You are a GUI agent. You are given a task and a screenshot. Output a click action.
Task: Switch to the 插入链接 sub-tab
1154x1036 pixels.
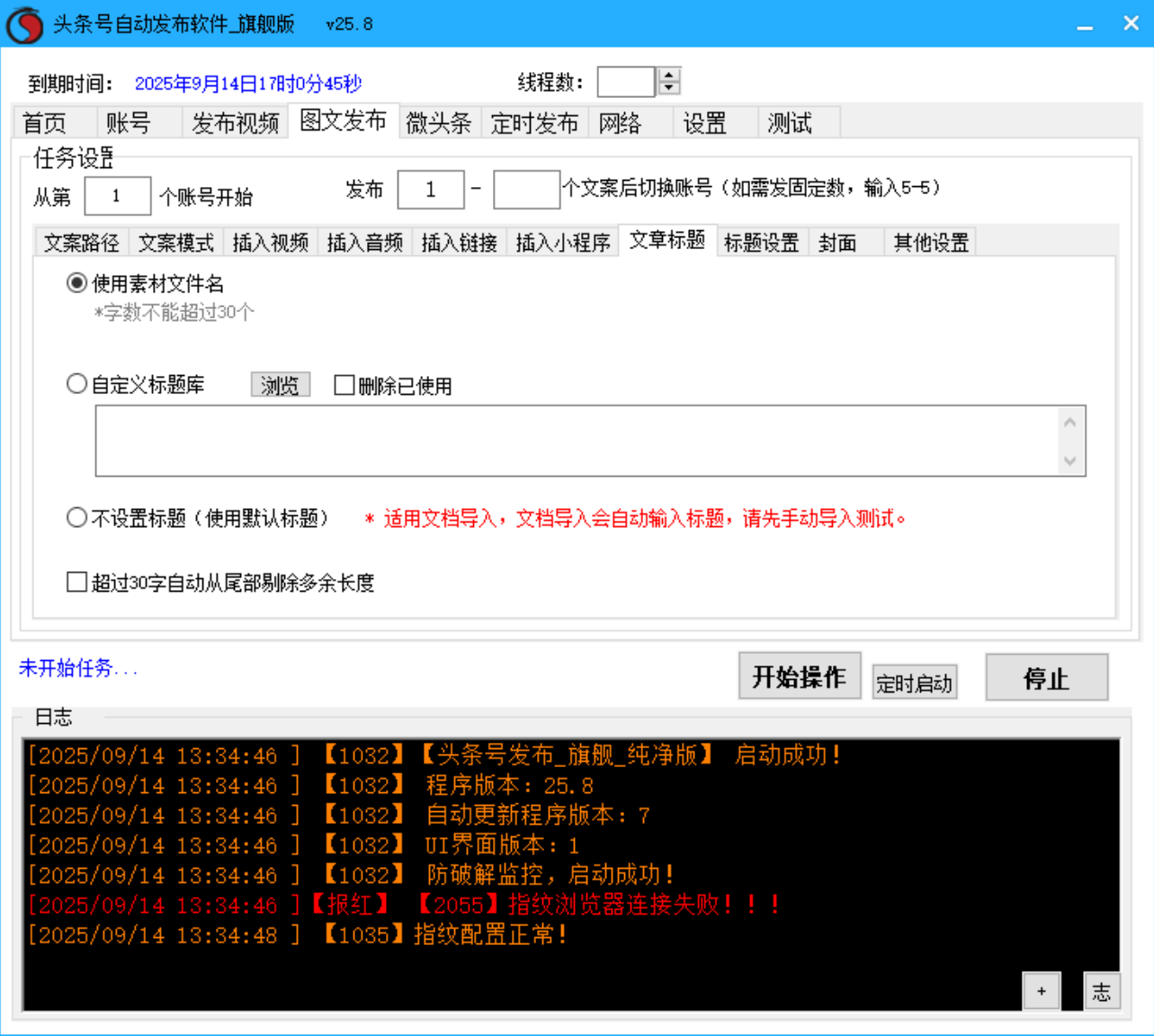461,241
